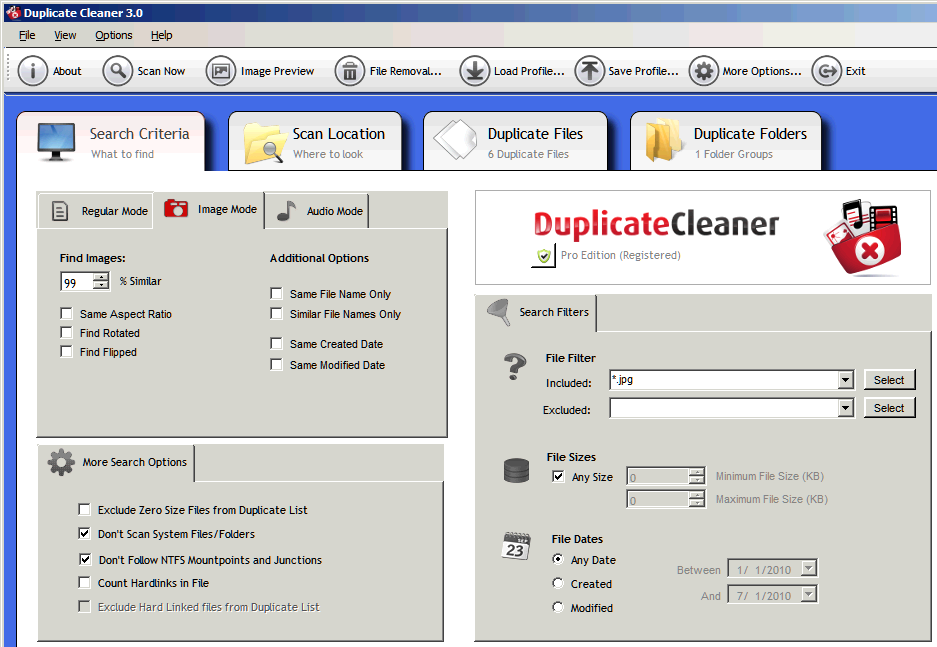
Task: Click the Duplicate Cleaner title bar app icon
Action: tap(13, 12)
